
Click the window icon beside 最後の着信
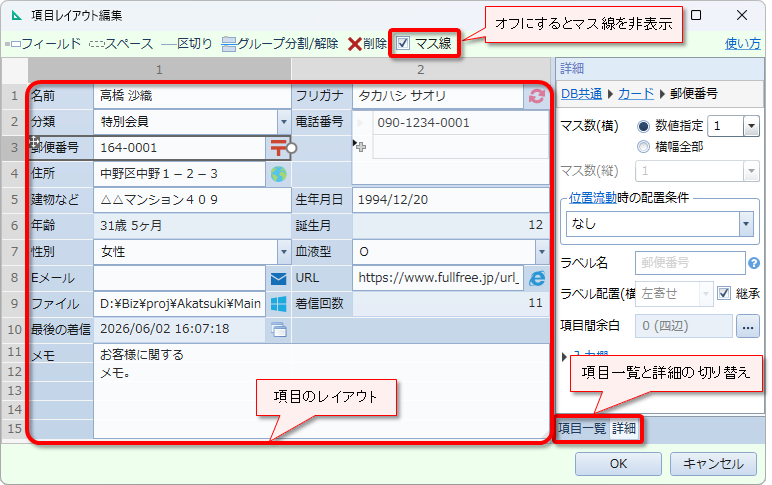[278, 329]
